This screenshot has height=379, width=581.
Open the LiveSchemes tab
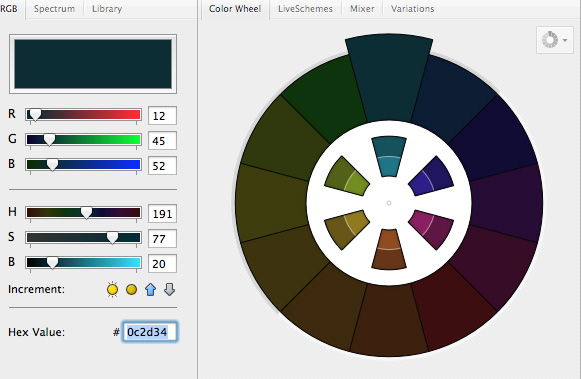pyautogui.click(x=305, y=9)
